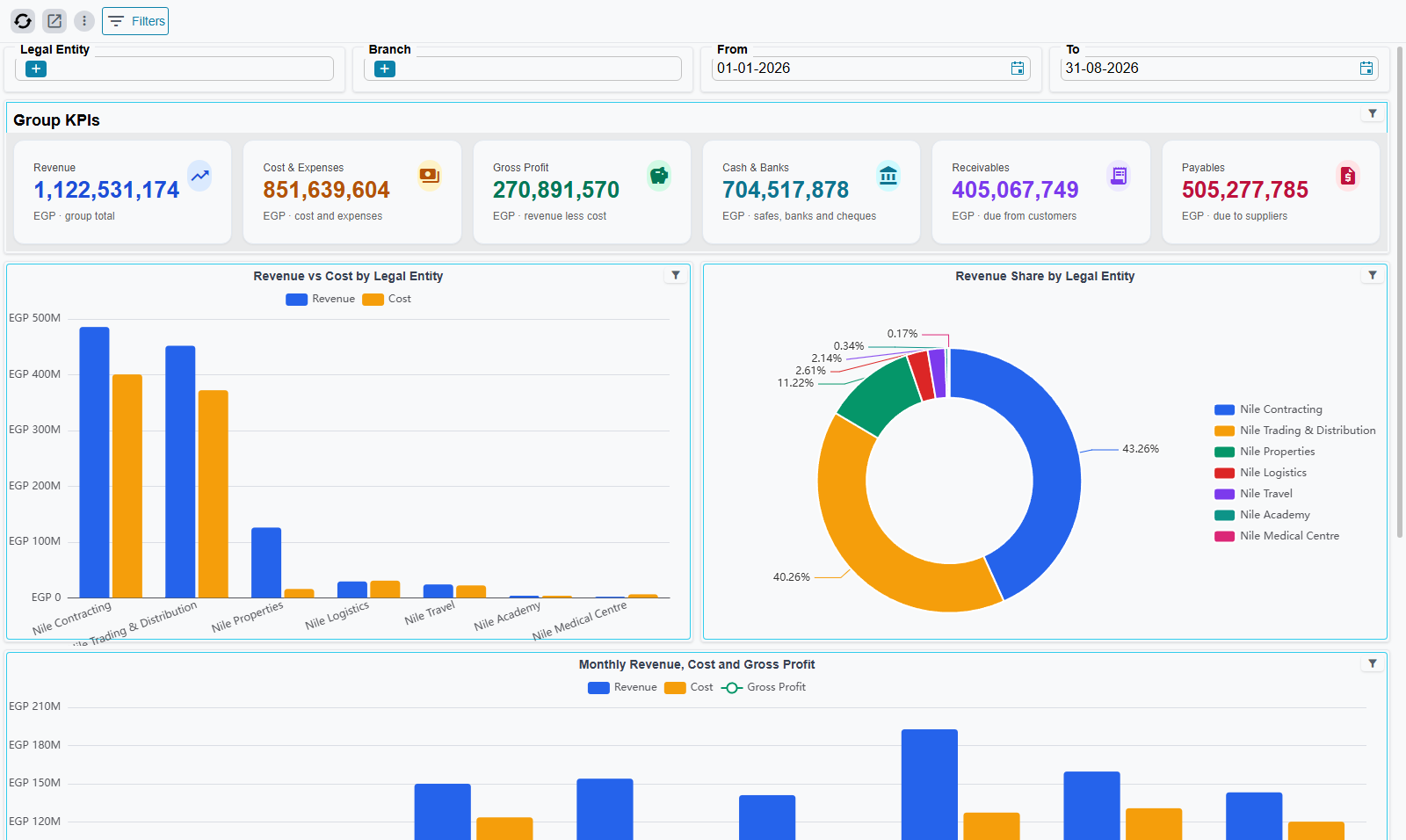Open the From date calendar picker

[x=1018, y=69]
